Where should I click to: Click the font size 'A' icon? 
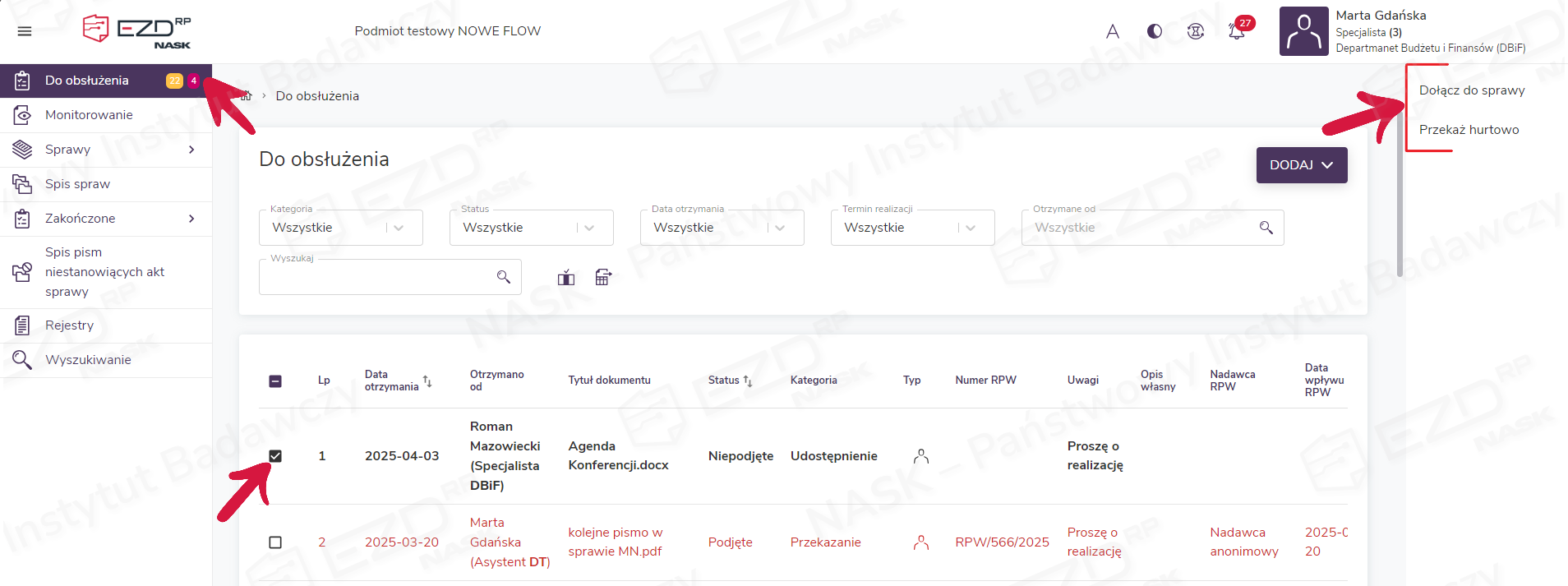1113,31
